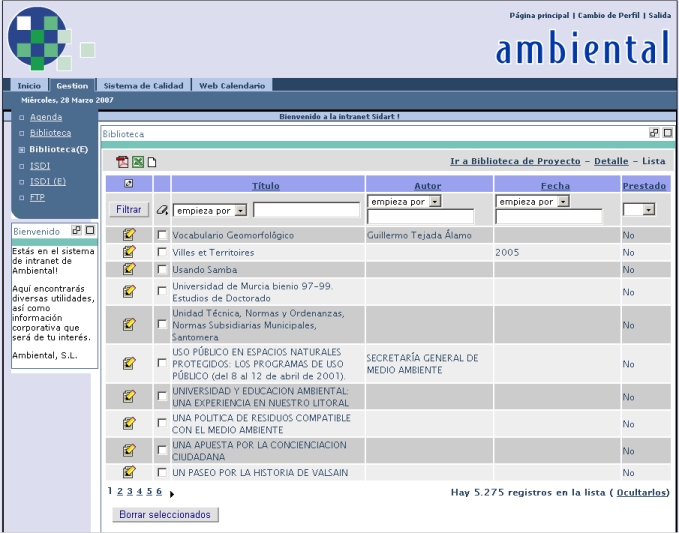This screenshot has width=679, height=533.
Task: Open Agenda in the sidebar menu
Action: 46,117
